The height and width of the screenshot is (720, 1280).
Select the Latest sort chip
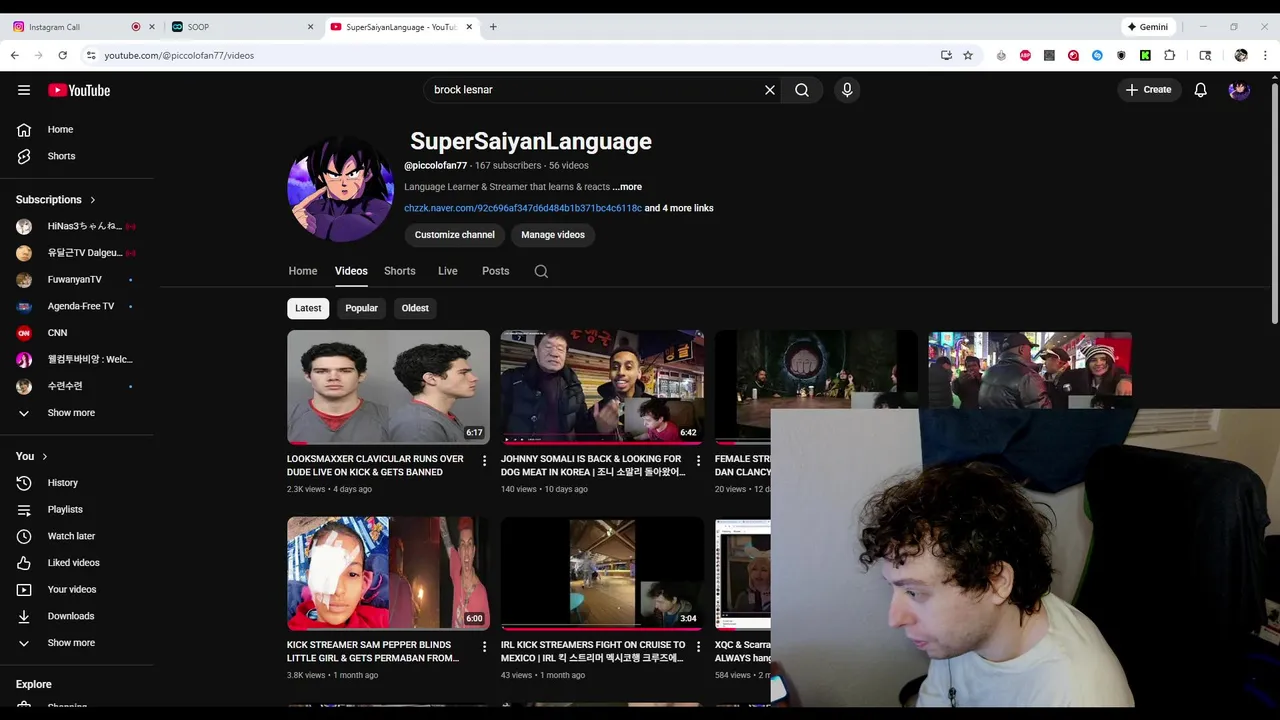308,308
